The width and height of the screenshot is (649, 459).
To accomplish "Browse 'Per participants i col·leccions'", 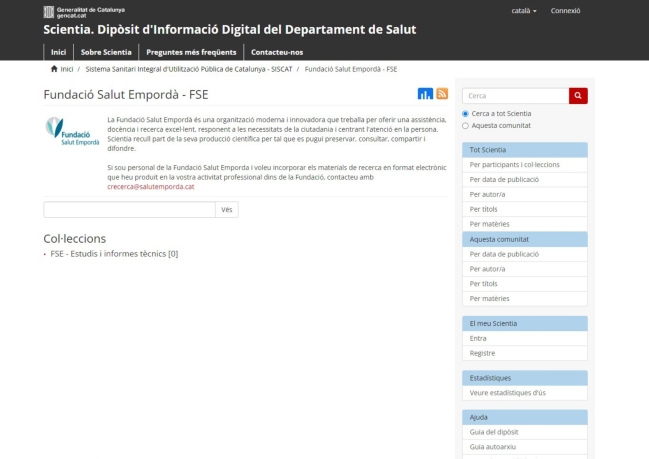I will coord(525,165).
